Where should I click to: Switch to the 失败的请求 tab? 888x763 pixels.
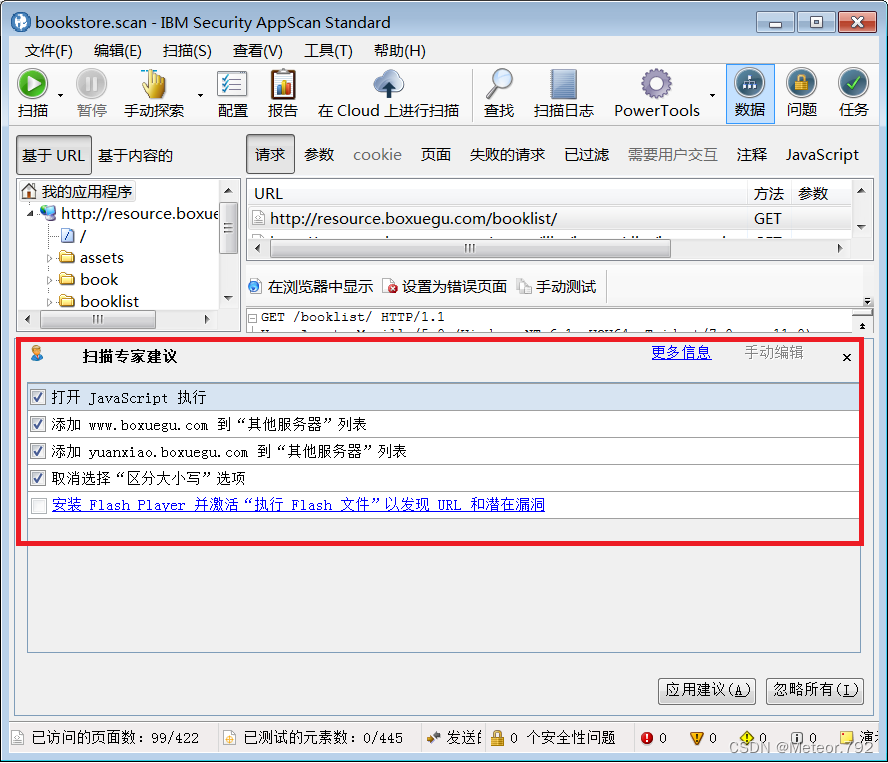click(507, 154)
